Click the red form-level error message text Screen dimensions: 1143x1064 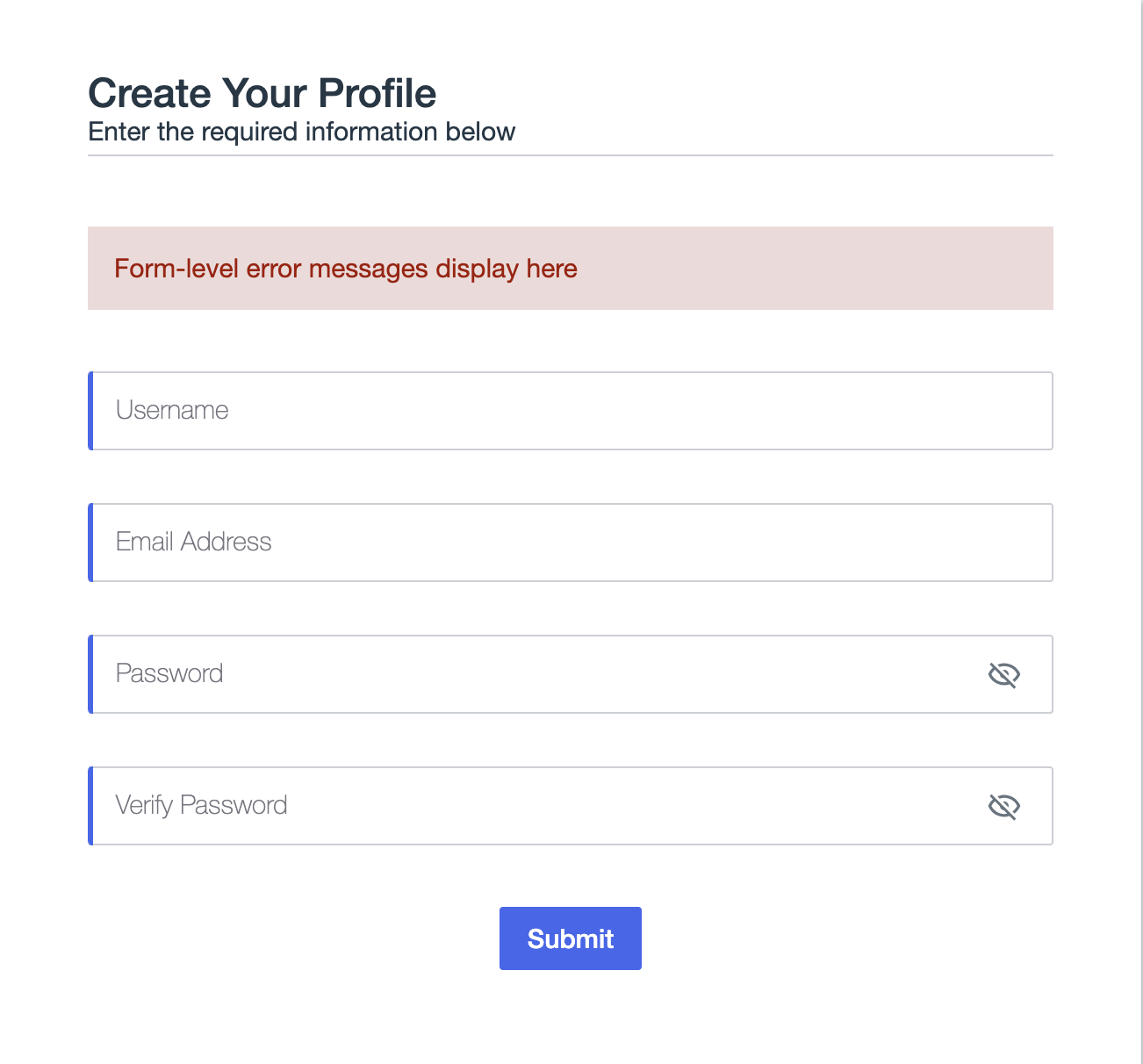tap(346, 269)
